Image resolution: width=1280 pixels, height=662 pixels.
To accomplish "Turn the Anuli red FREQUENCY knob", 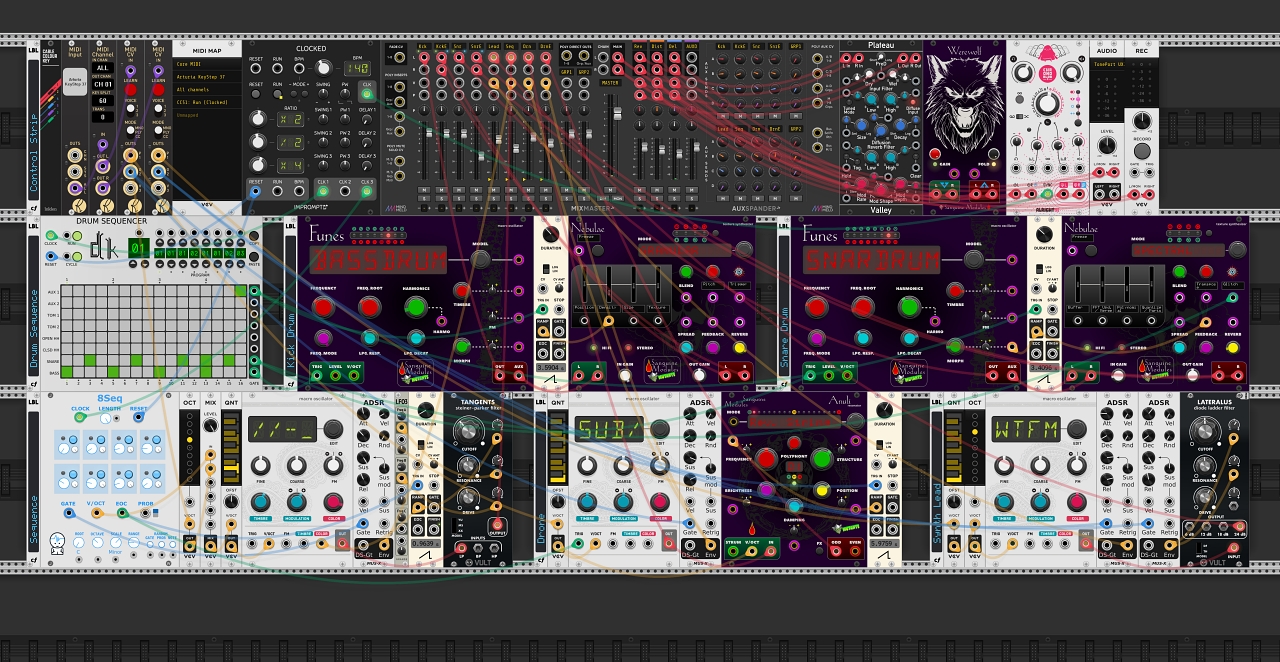I will click(x=765, y=459).
